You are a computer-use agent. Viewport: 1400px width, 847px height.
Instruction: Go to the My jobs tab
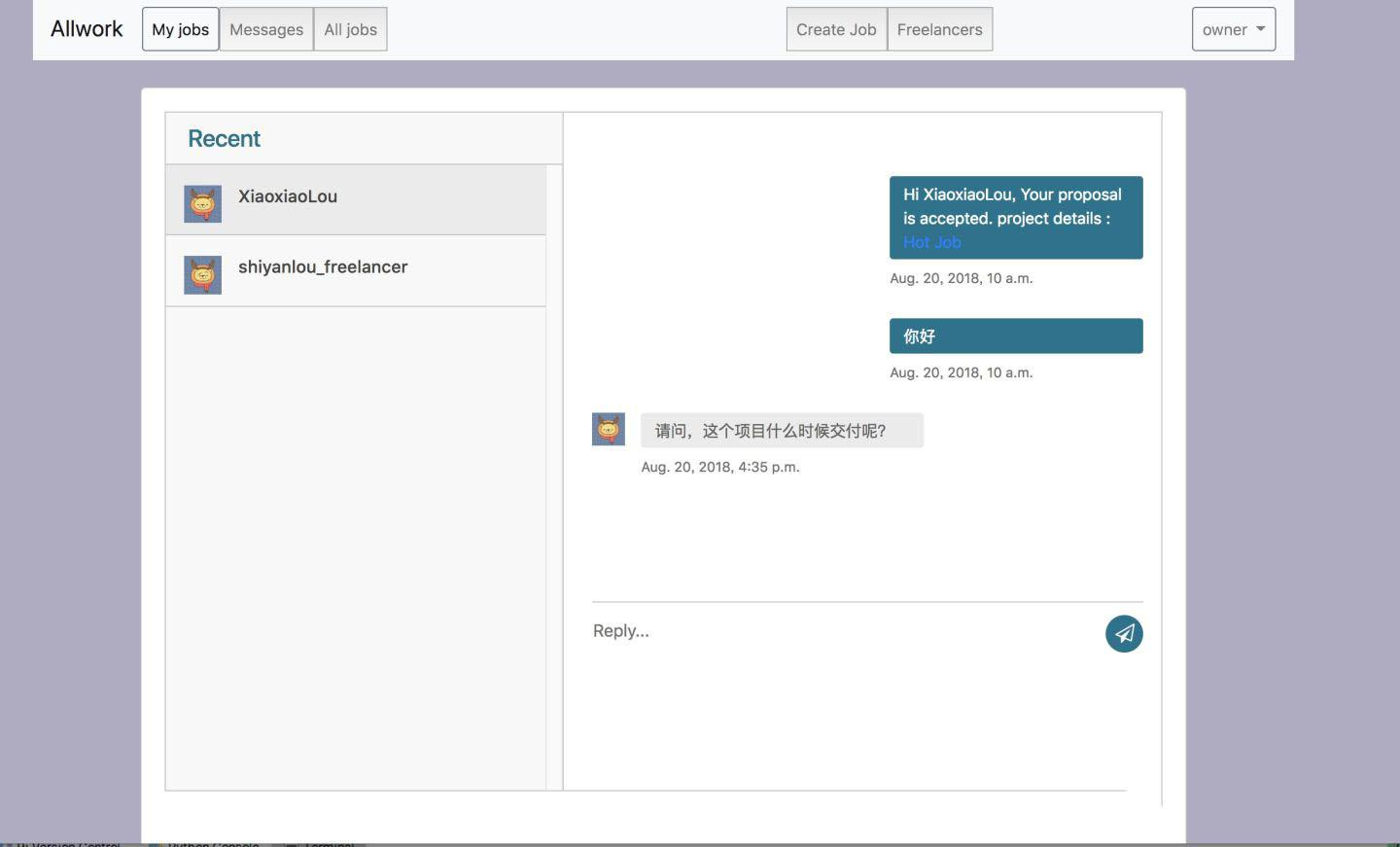pyautogui.click(x=180, y=29)
